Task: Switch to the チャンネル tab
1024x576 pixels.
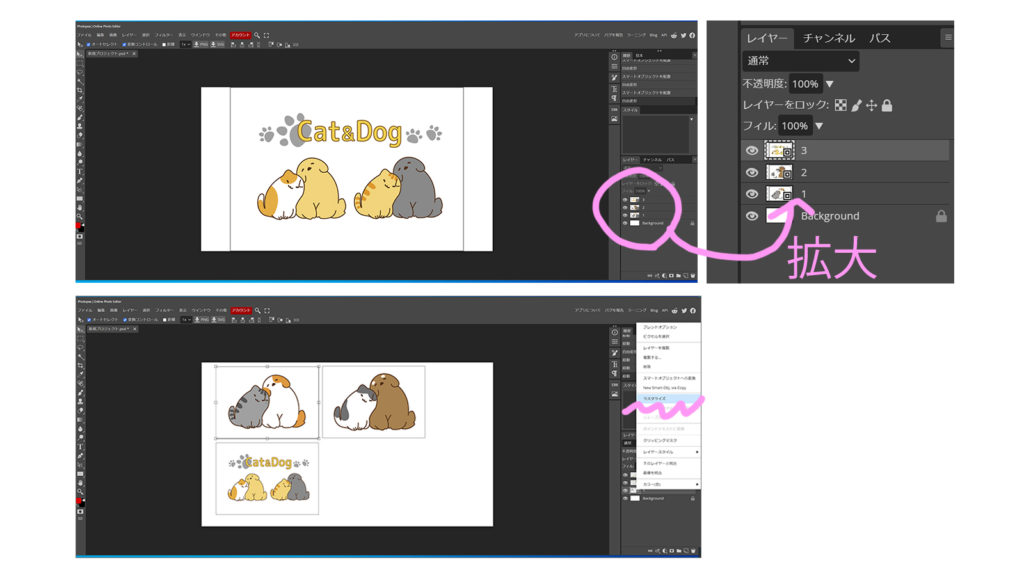Action: 828,38
